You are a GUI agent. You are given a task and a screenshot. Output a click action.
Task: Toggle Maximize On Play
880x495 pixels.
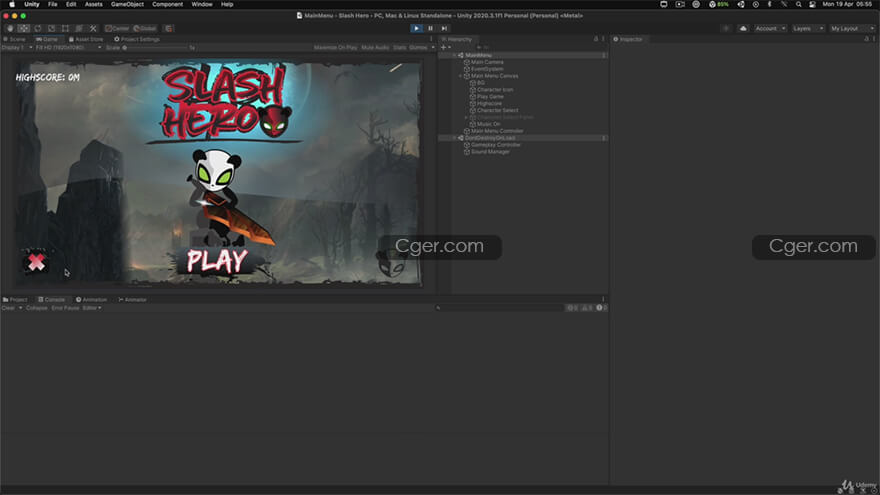(335, 48)
